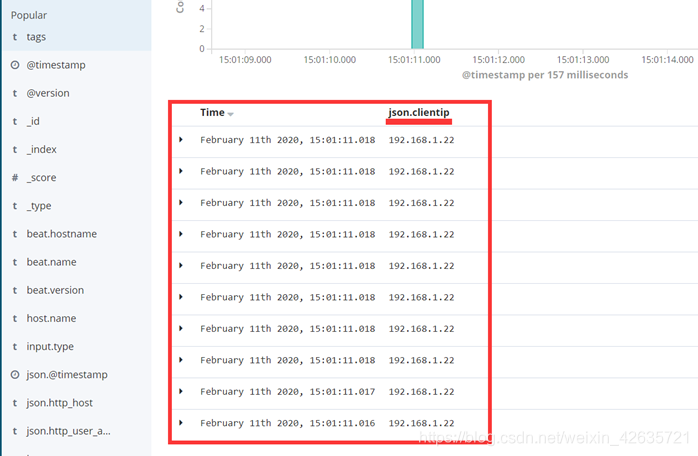Viewport: 698px width, 456px height.
Task: Click time cell February 11th 2020, 15:01:11.016
Action: pos(288,423)
